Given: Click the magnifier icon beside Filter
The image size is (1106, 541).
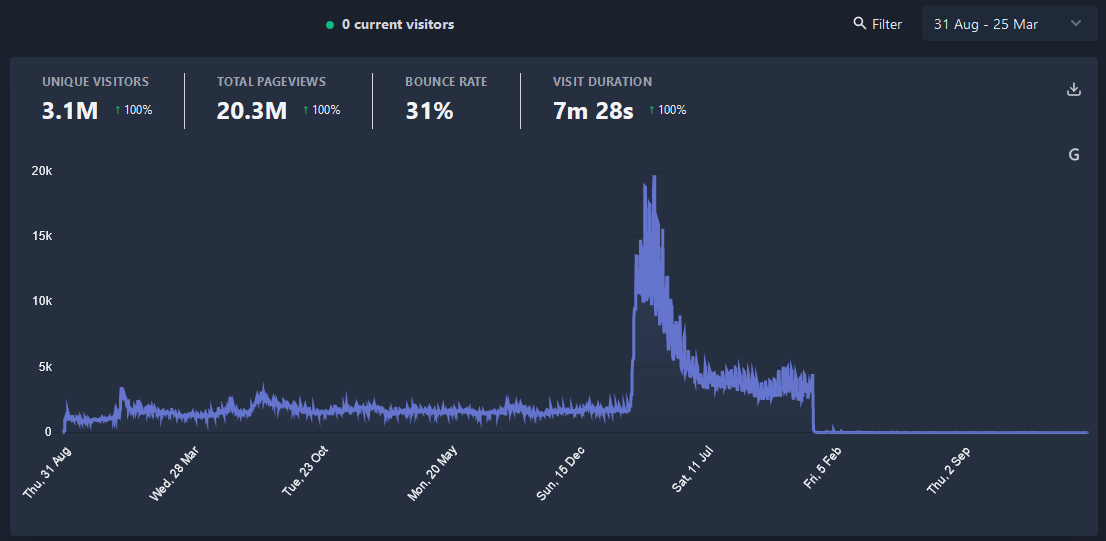Looking at the screenshot, I should click(x=859, y=23).
